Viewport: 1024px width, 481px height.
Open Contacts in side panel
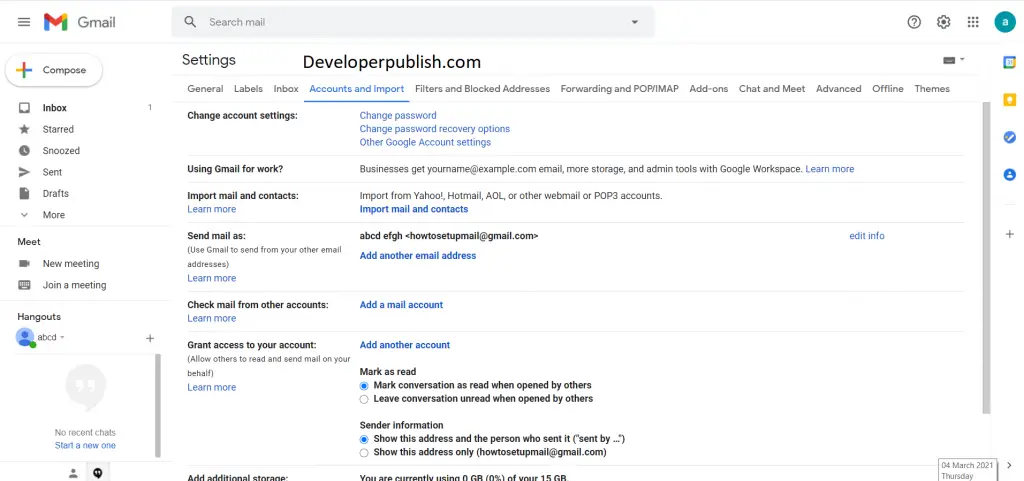pos(1010,175)
